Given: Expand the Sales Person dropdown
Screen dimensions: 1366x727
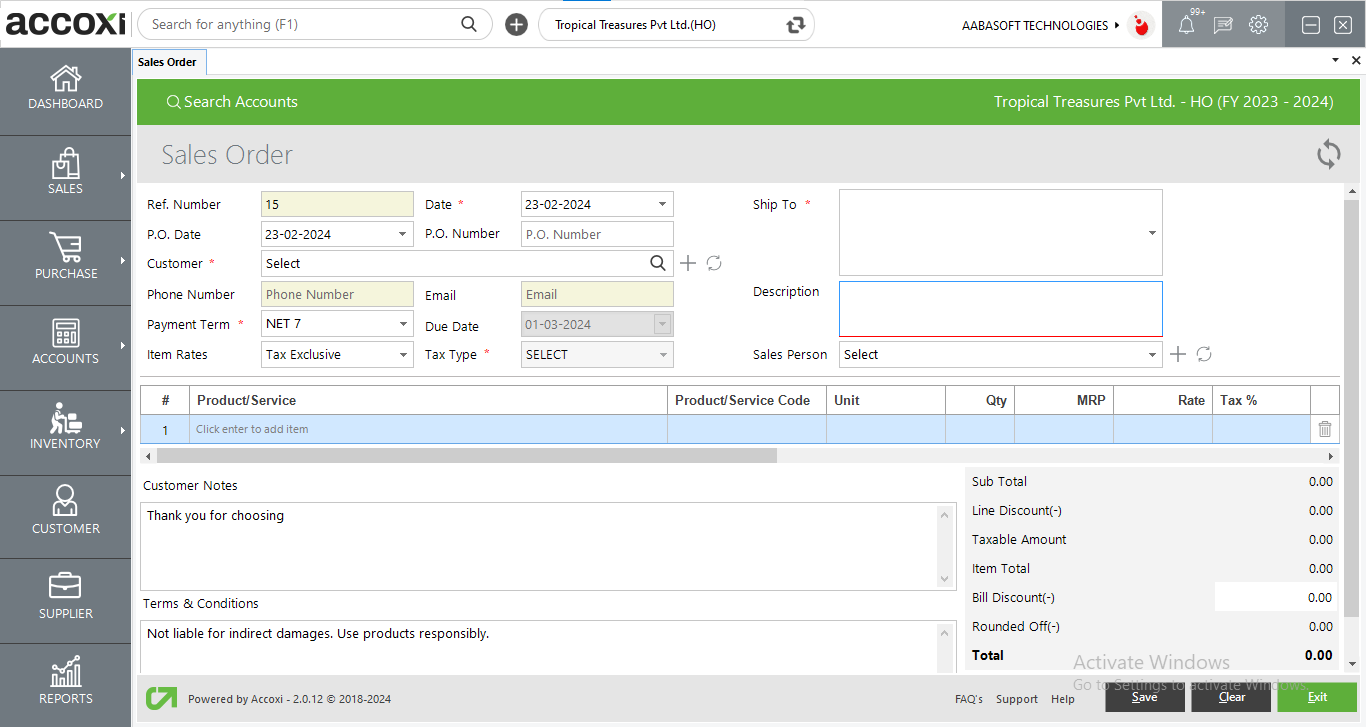Looking at the screenshot, I should click(1152, 354).
